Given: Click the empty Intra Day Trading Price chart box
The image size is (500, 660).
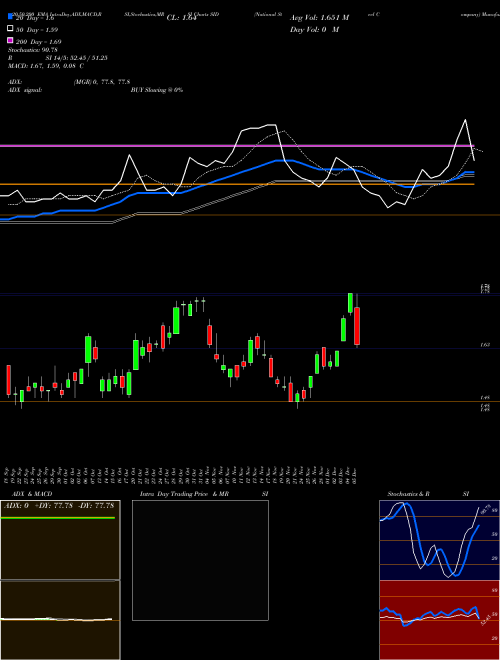Looking at the screenshot, I should tap(200, 560).
